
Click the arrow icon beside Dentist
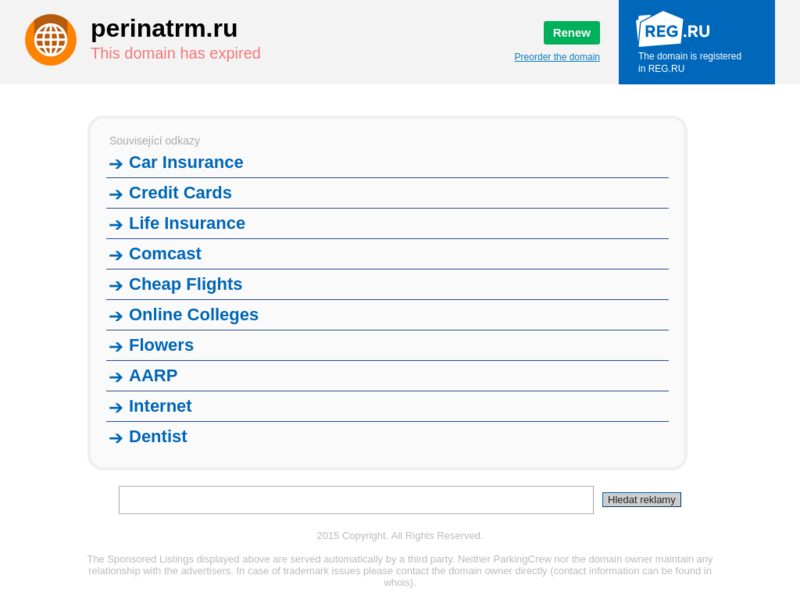pos(116,438)
